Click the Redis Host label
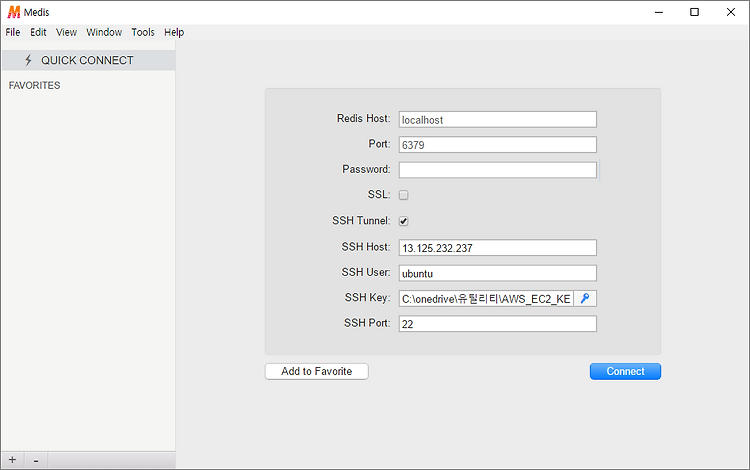 364,118
